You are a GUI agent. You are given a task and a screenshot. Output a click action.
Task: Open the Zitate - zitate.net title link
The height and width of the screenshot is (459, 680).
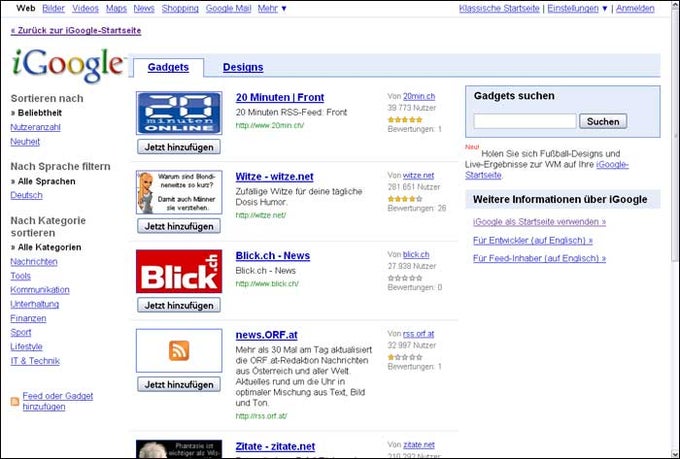tap(275, 446)
